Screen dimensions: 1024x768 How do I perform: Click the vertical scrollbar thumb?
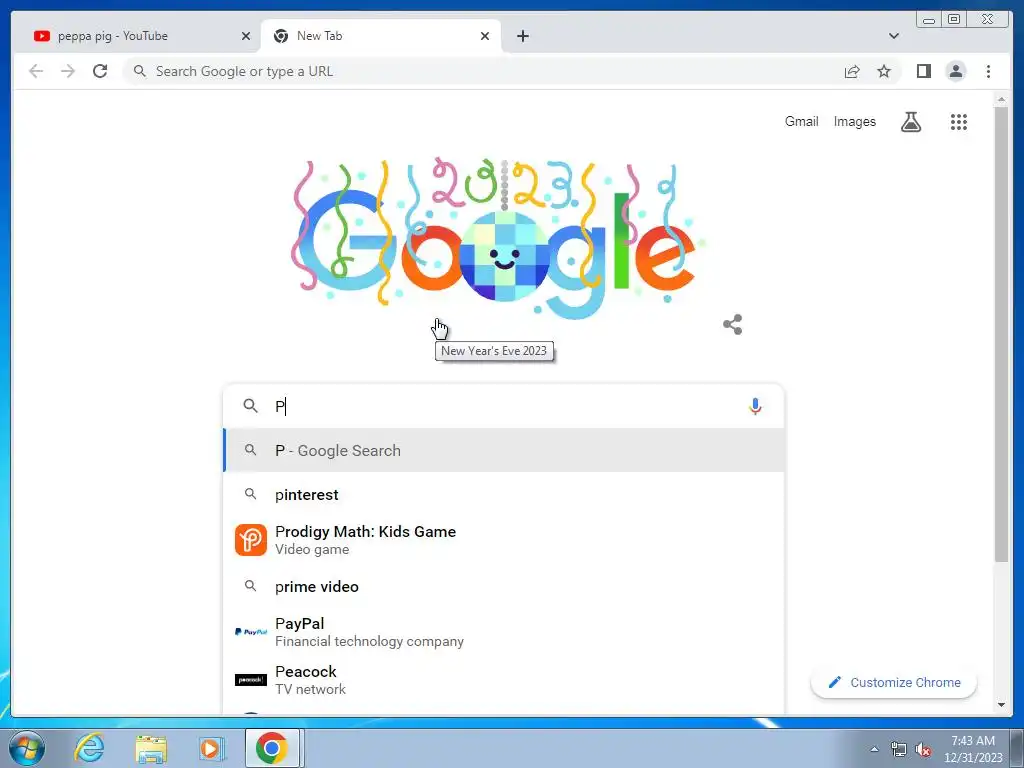click(x=1001, y=333)
